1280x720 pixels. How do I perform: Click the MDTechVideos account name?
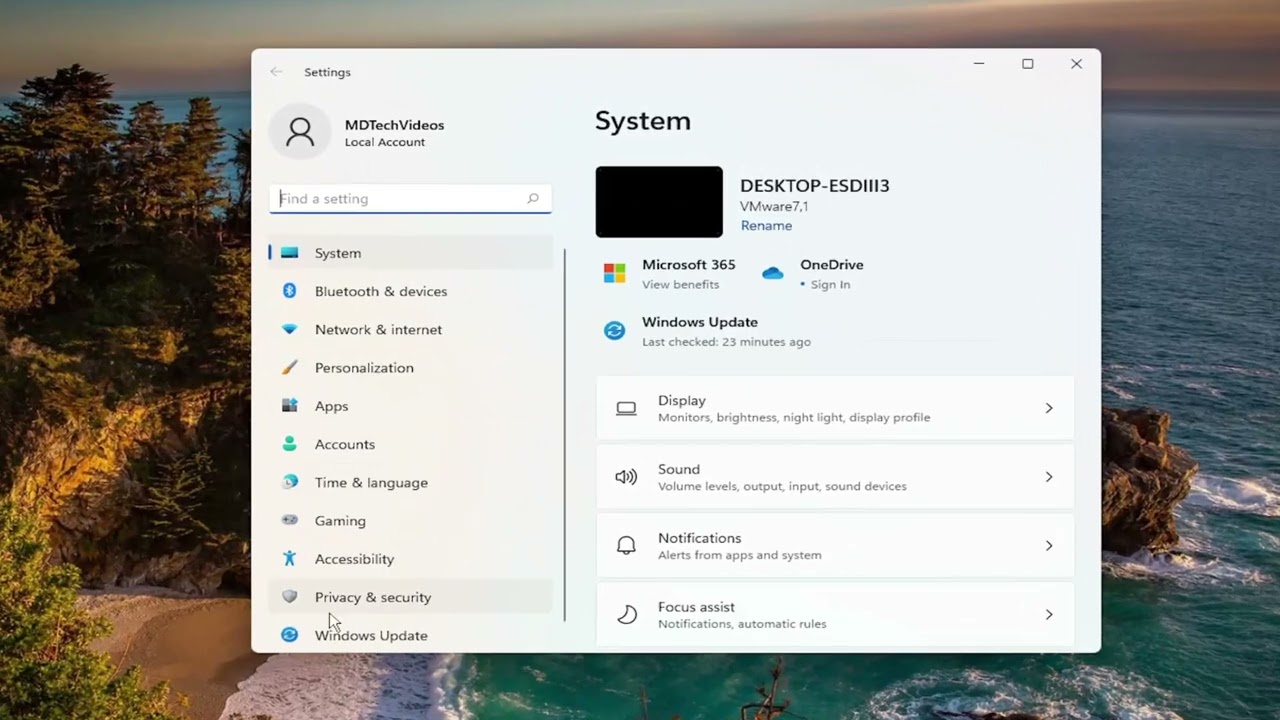tap(394, 125)
